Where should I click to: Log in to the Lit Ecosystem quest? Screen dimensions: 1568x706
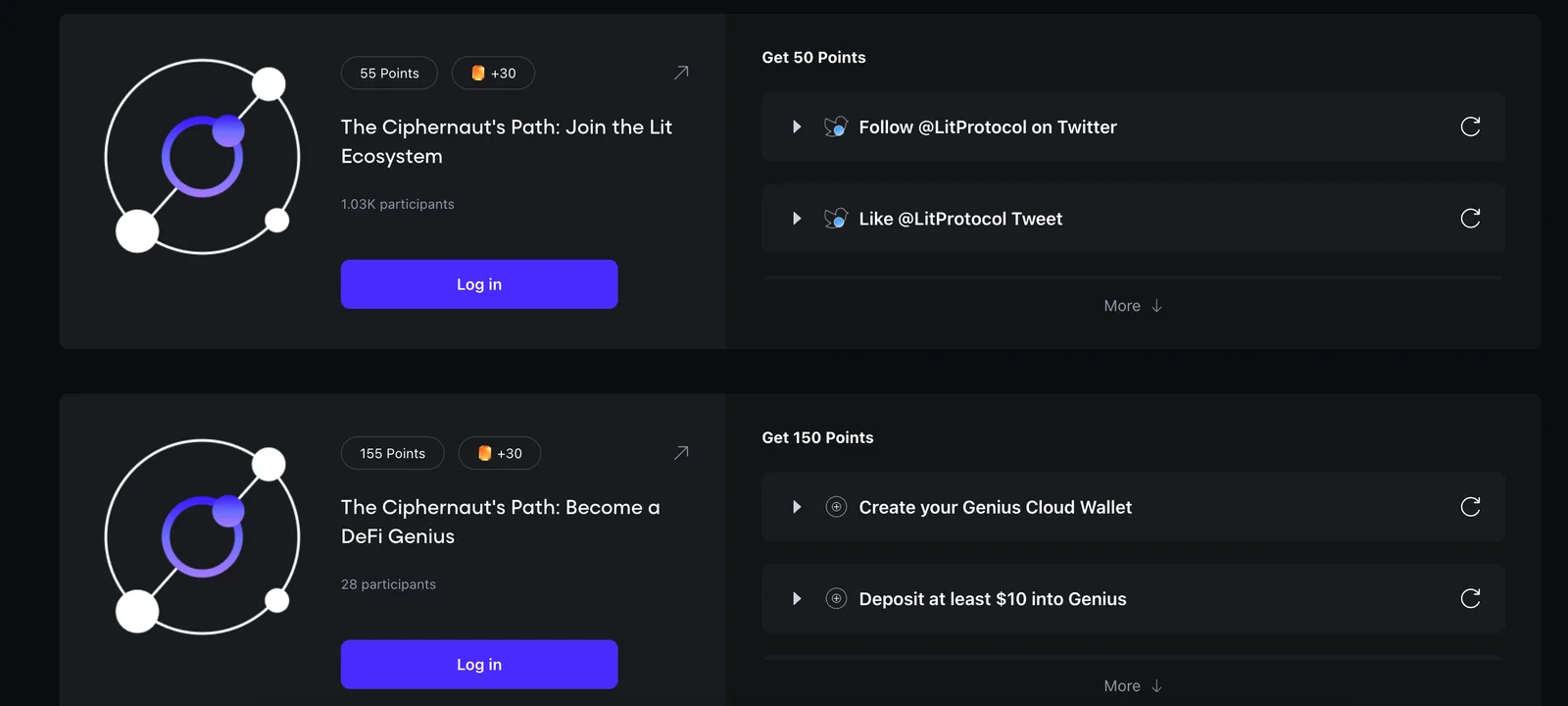pos(479,284)
